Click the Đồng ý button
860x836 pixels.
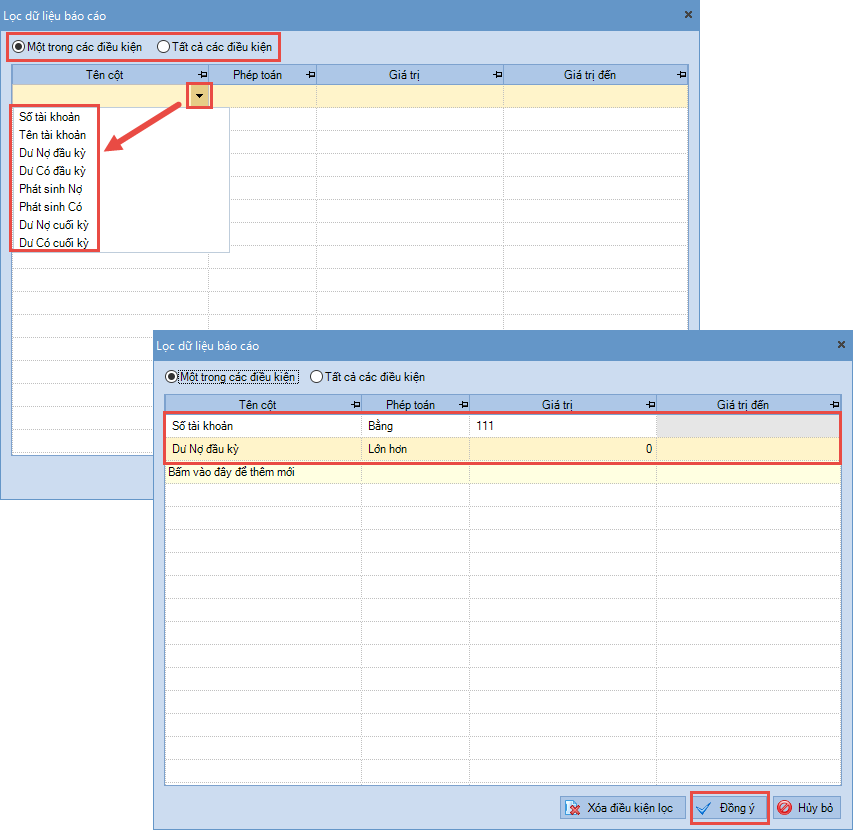point(729,807)
